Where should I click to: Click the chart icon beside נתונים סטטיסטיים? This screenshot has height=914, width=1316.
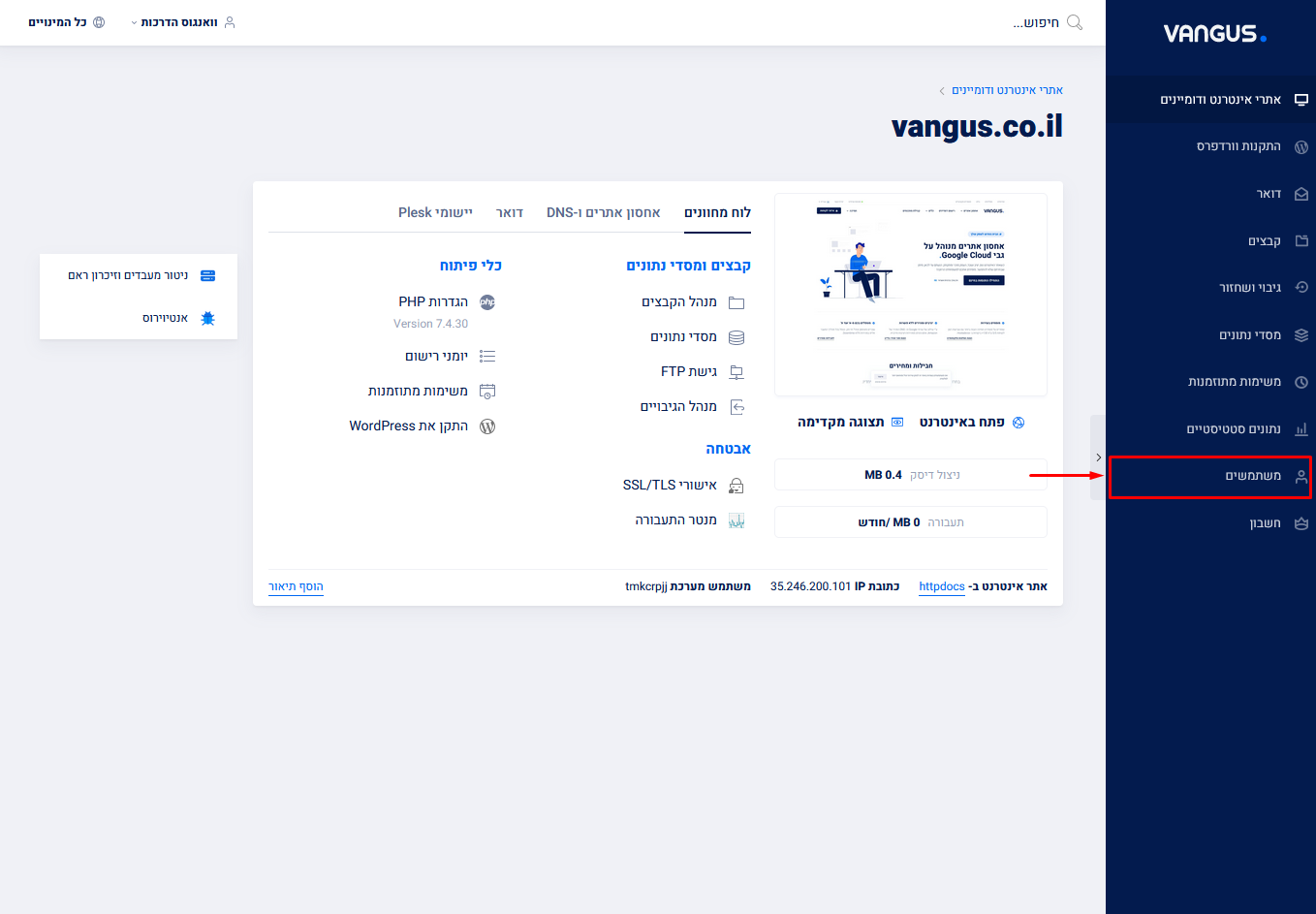coord(1301,429)
